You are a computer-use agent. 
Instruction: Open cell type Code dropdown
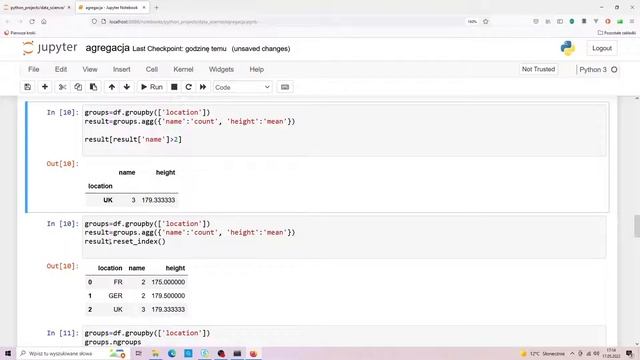(x=242, y=87)
